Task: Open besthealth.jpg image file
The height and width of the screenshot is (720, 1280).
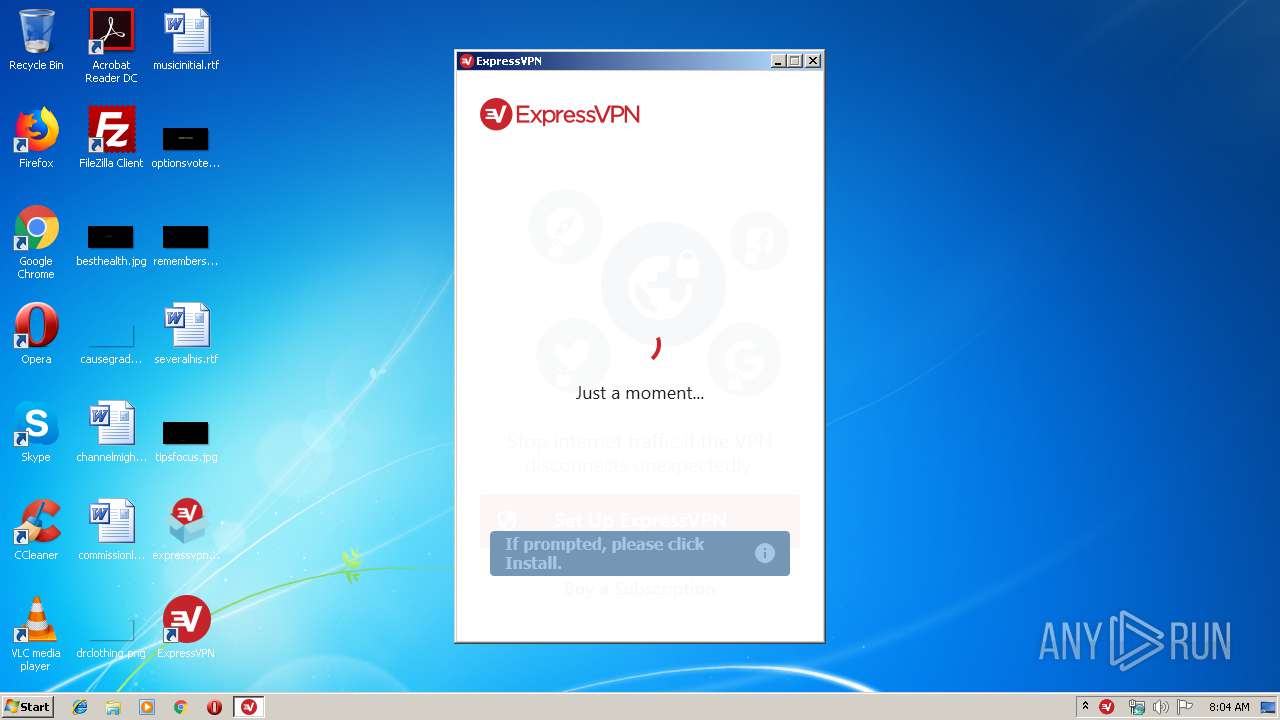Action: click(111, 245)
